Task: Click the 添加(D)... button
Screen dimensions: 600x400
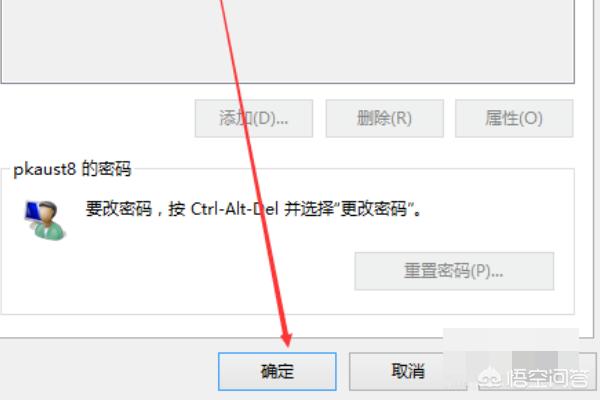Action: (254, 118)
